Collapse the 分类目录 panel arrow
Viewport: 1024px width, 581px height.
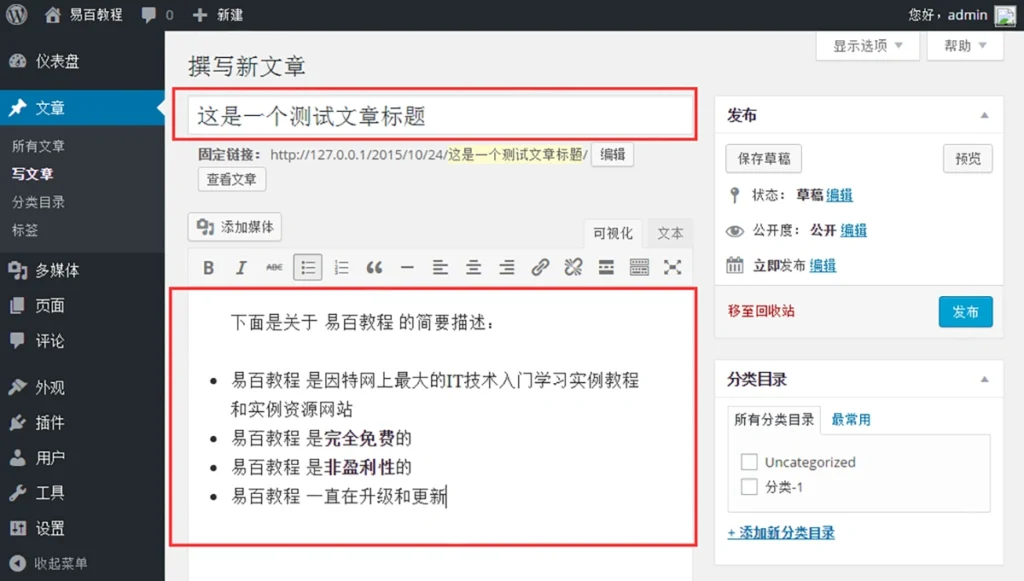[x=984, y=380]
